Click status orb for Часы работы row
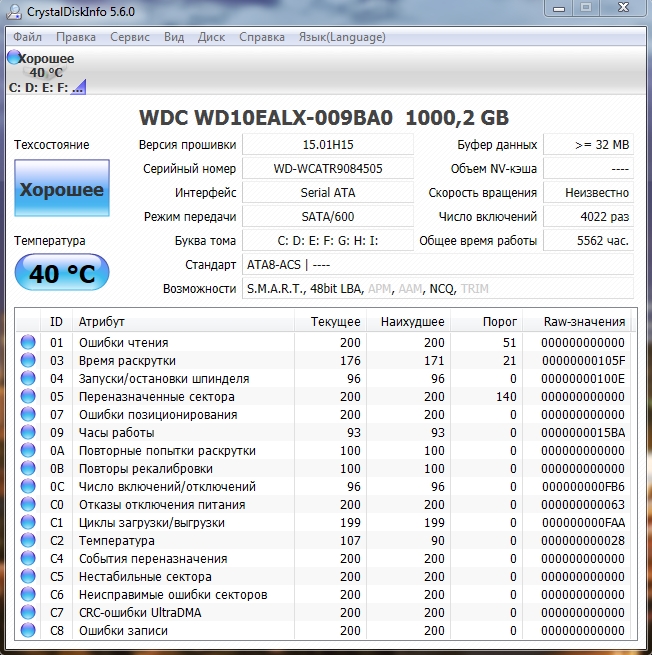Screen dimensions: 652x655 28,432
